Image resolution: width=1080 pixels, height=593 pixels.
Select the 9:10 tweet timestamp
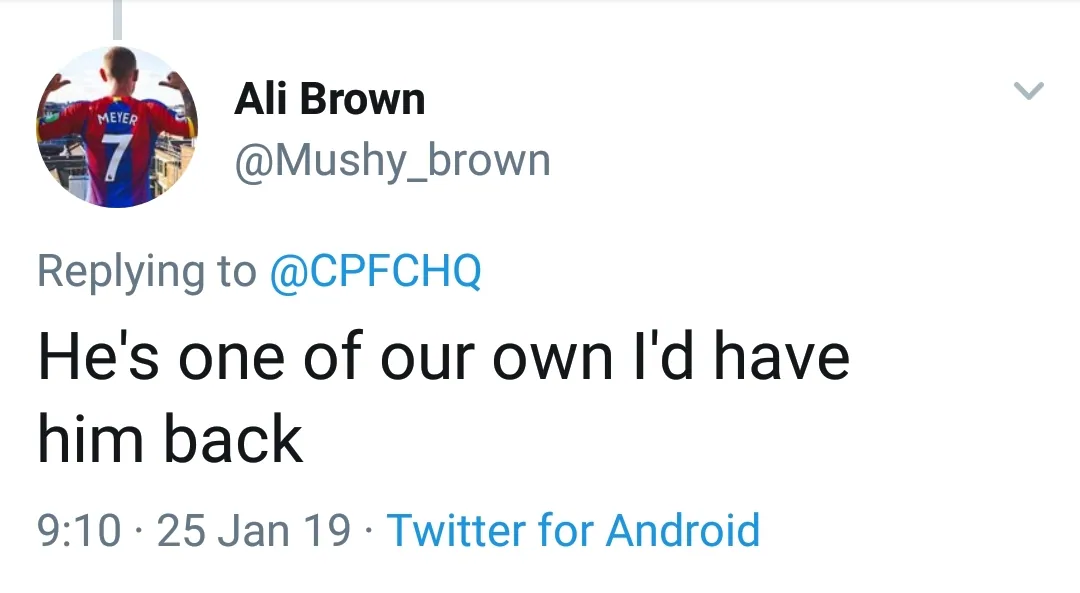(x=79, y=530)
